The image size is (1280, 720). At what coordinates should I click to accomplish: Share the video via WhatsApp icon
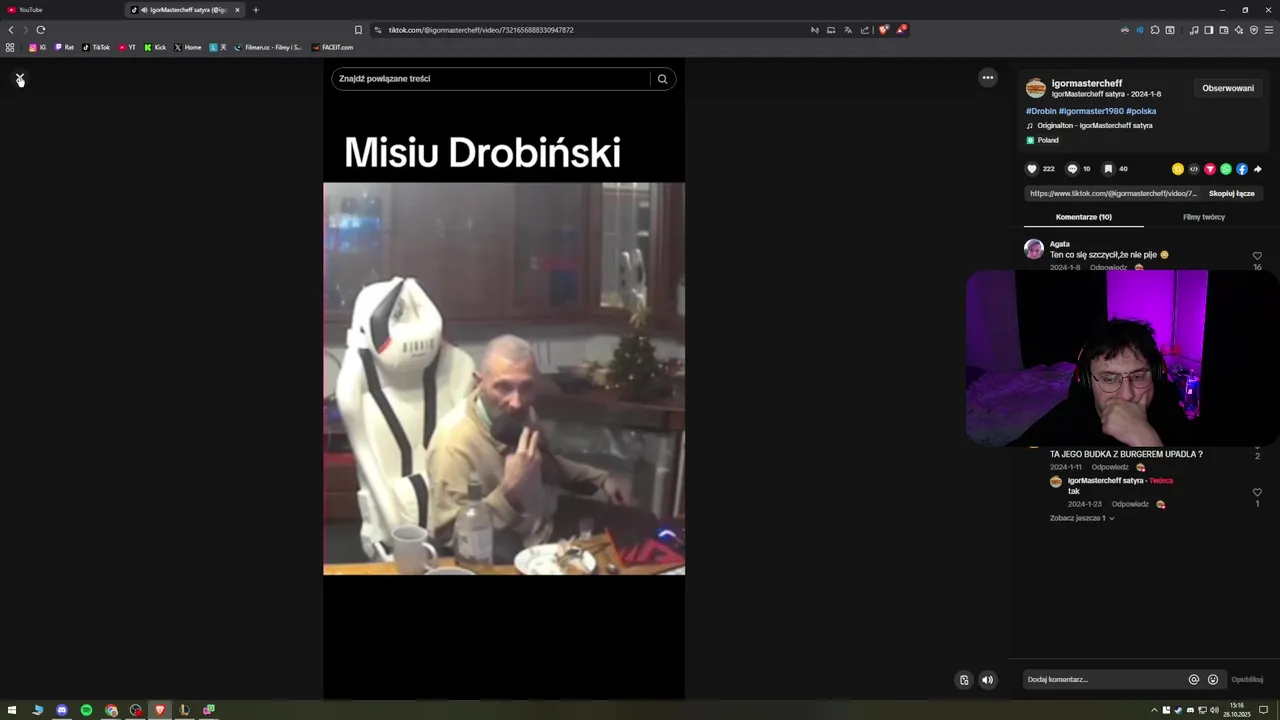[x=1226, y=169]
